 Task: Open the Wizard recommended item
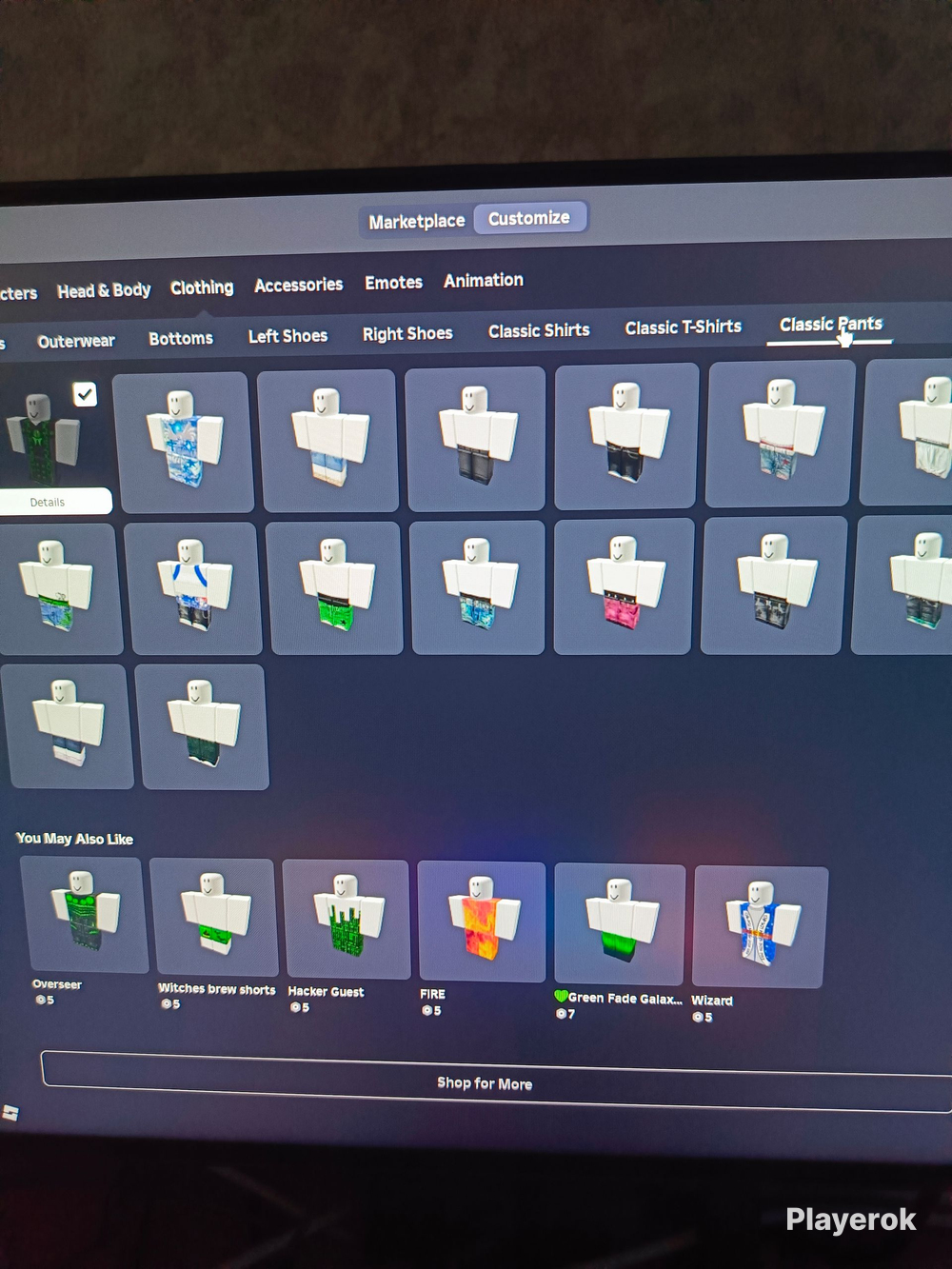tap(759, 926)
